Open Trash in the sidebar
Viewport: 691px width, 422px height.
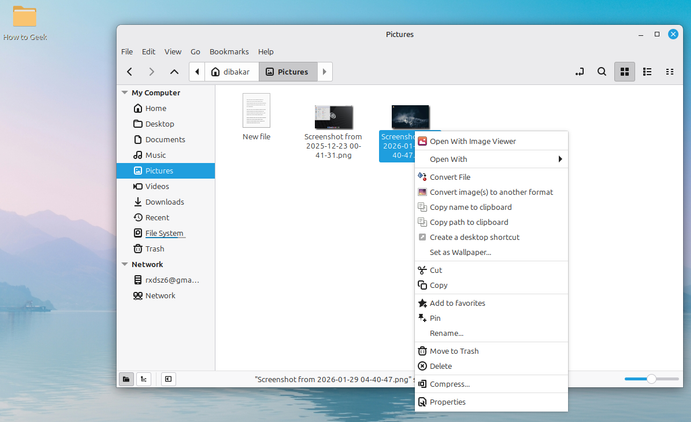coord(166,249)
